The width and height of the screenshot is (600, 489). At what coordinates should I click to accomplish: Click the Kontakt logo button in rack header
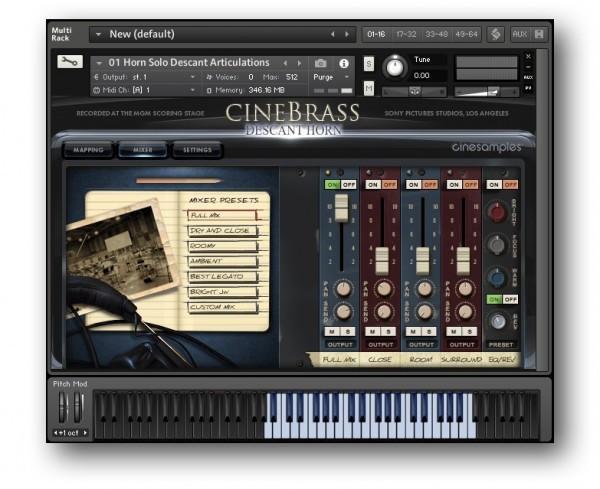[496, 34]
